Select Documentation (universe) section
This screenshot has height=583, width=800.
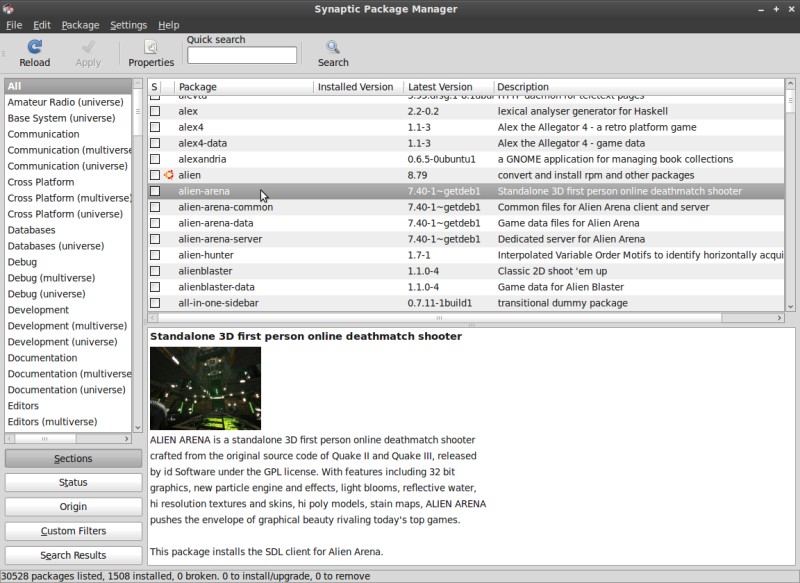pos(68,390)
